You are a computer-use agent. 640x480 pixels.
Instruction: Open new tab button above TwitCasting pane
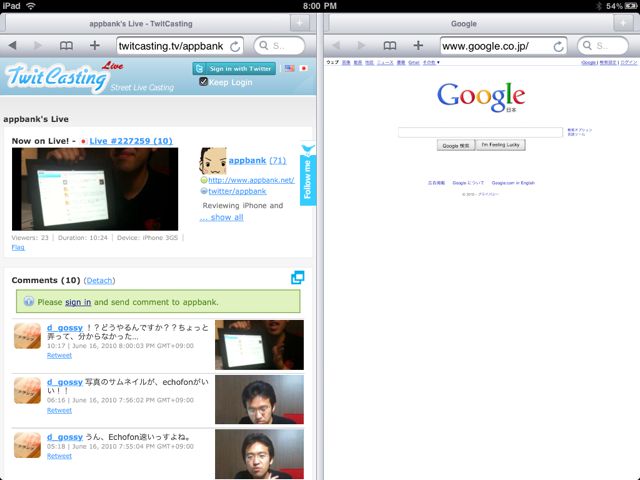click(300, 23)
